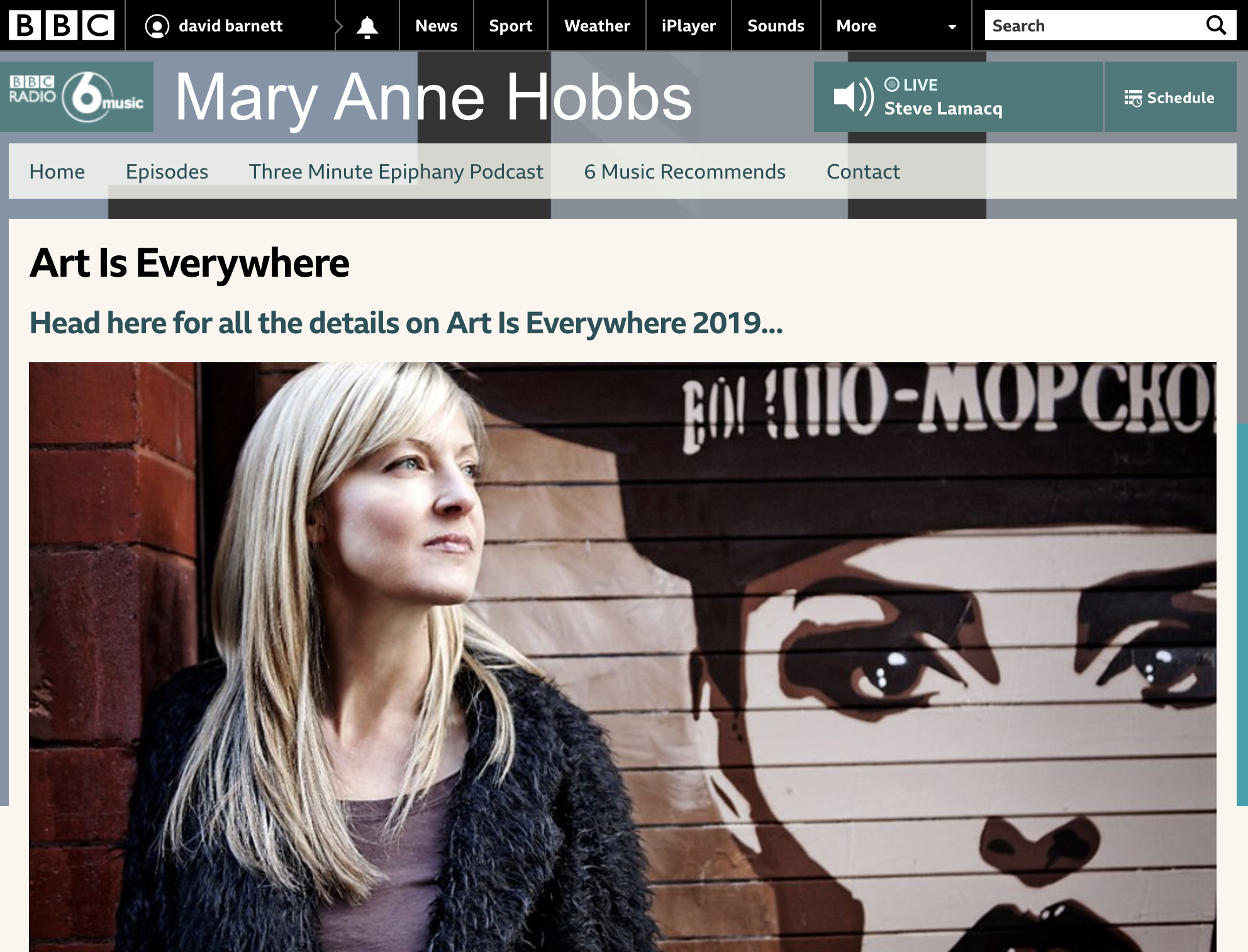Click the LIVE indicator circle
Viewport: 1248px width, 952px height.
891,84
